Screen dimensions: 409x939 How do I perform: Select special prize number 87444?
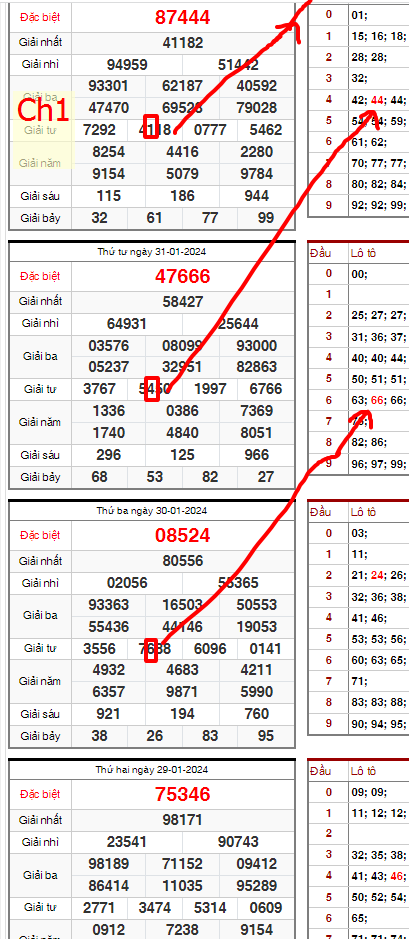183,17
